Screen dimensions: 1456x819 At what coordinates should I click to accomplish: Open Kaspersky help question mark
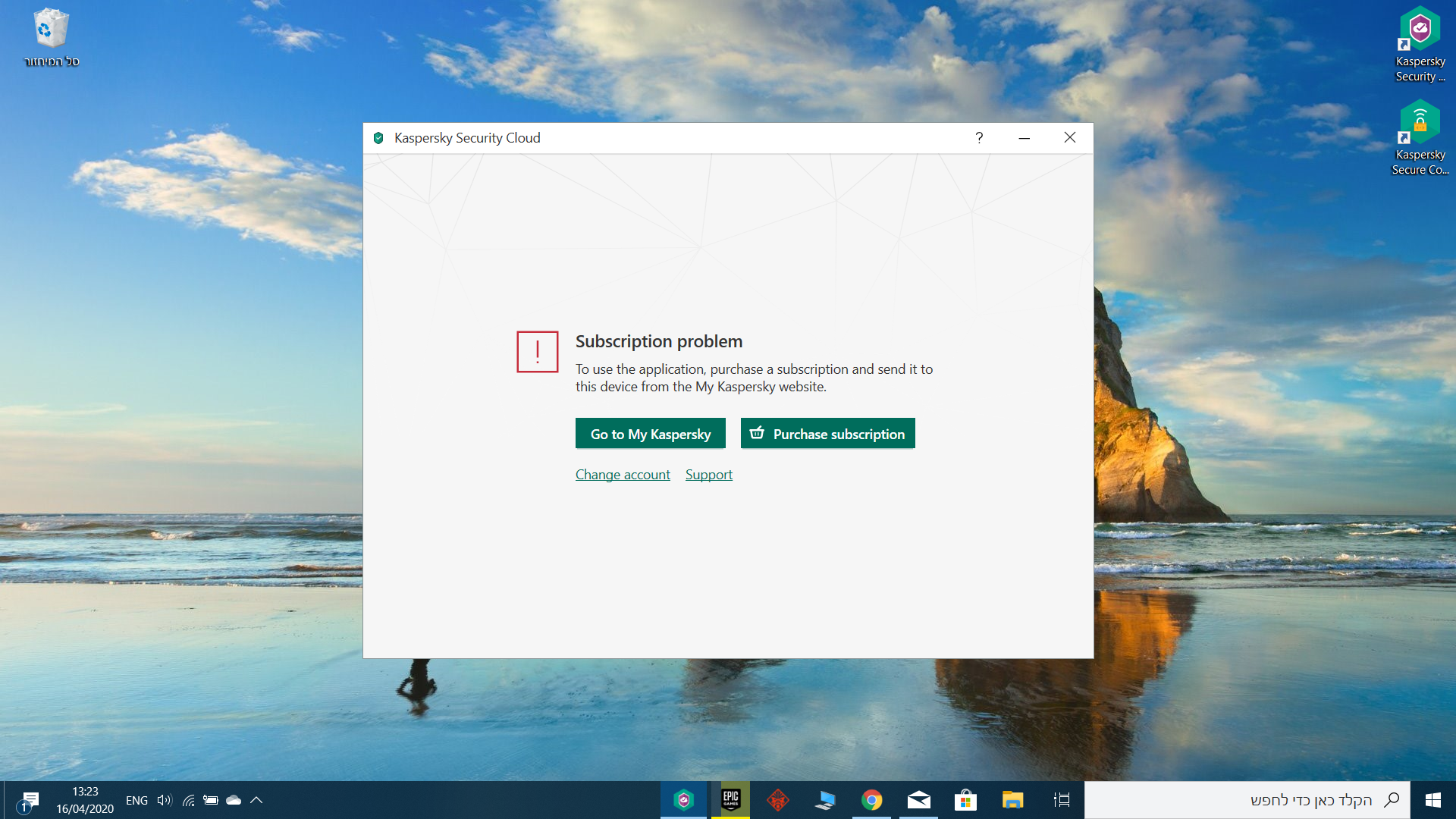(979, 138)
